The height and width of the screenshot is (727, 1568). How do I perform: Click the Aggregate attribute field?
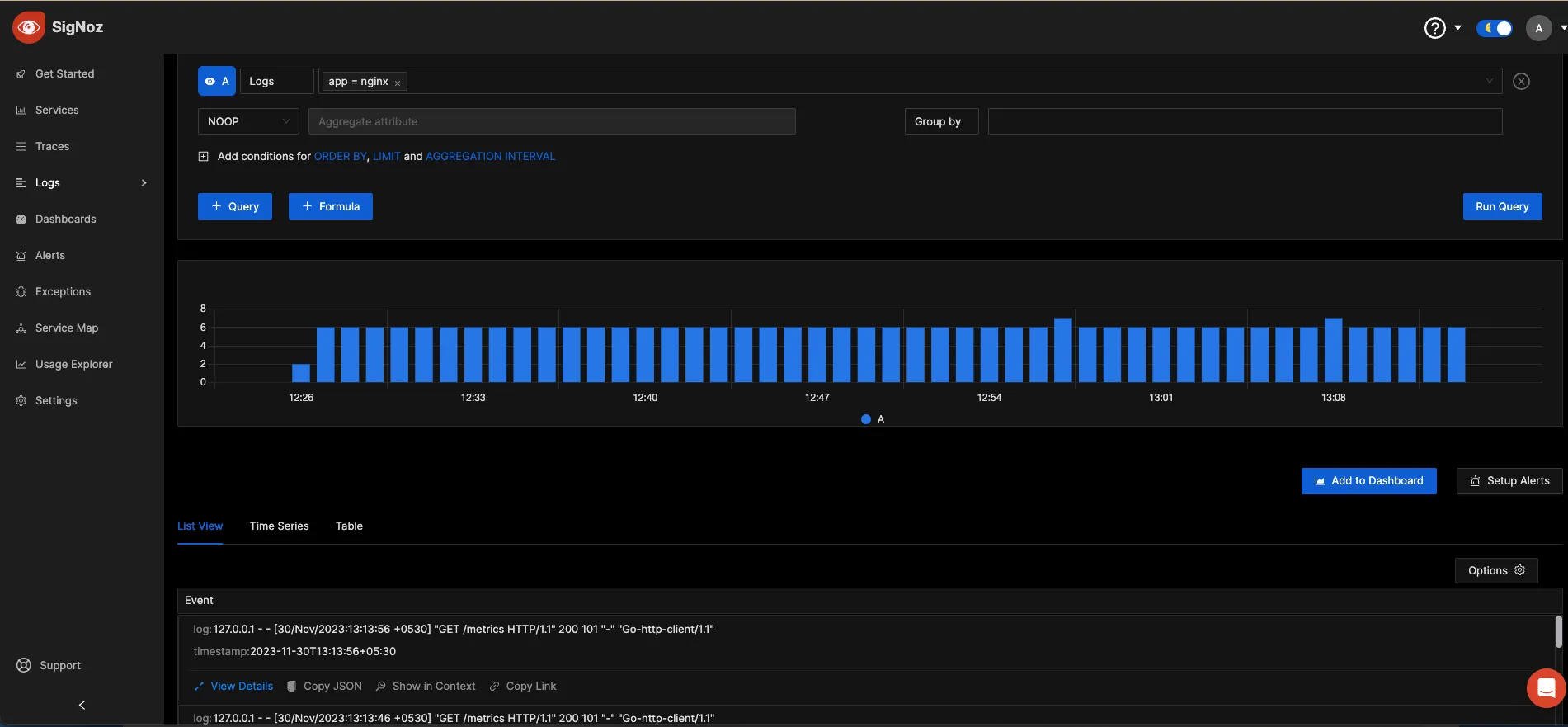(x=552, y=121)
